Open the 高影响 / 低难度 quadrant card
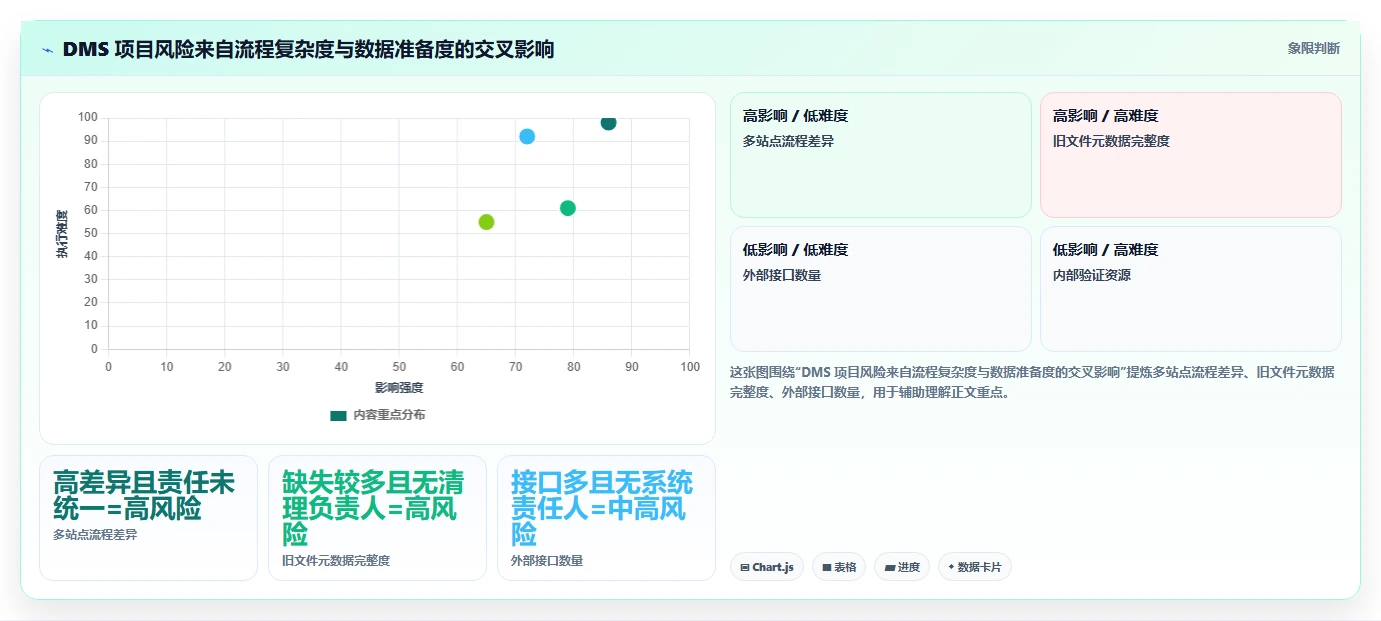Image resolution: width=1381 pixels, height=621 pixels. tap(880, 155)
